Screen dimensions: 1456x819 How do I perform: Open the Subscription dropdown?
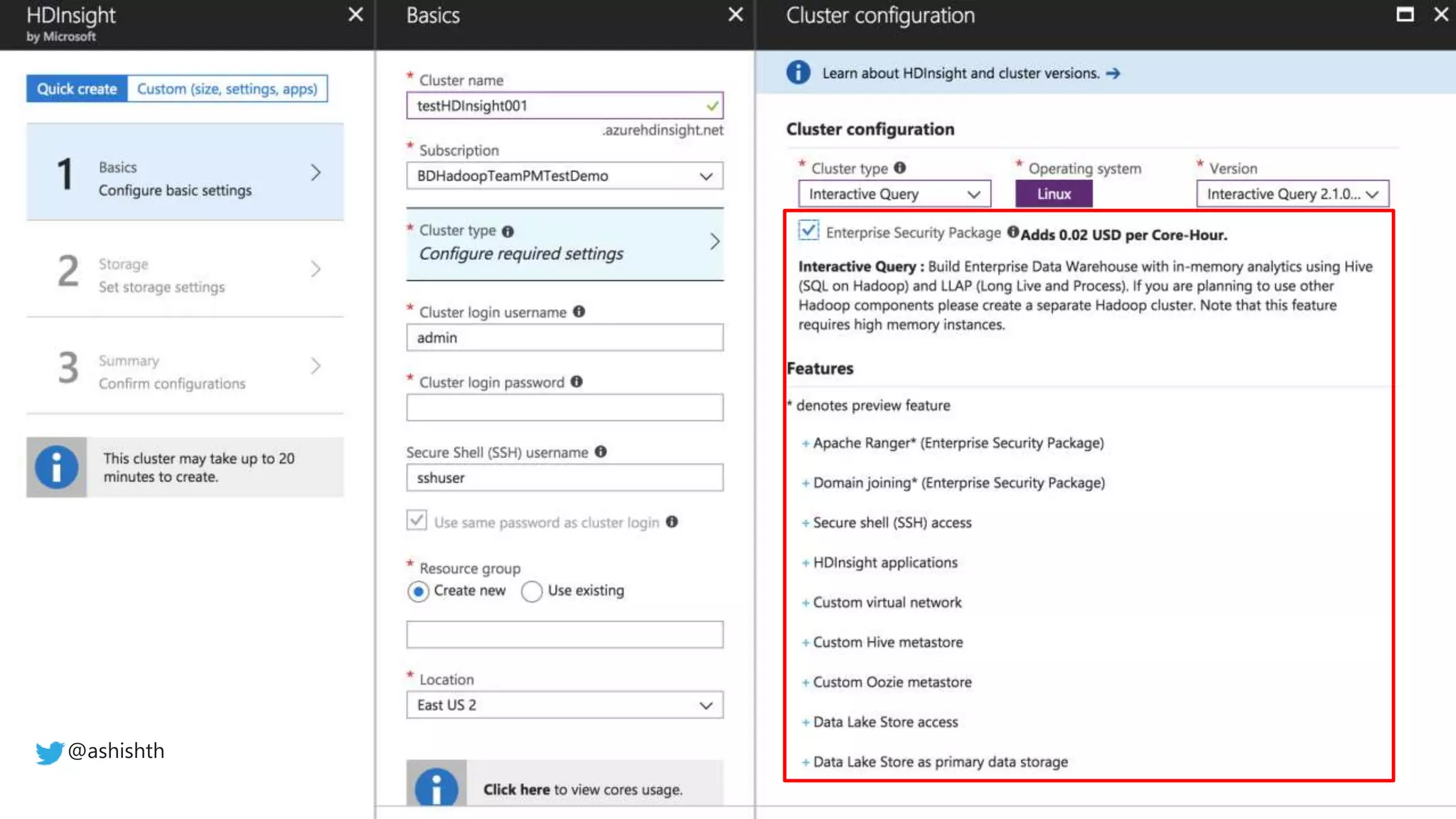(564, 176)
